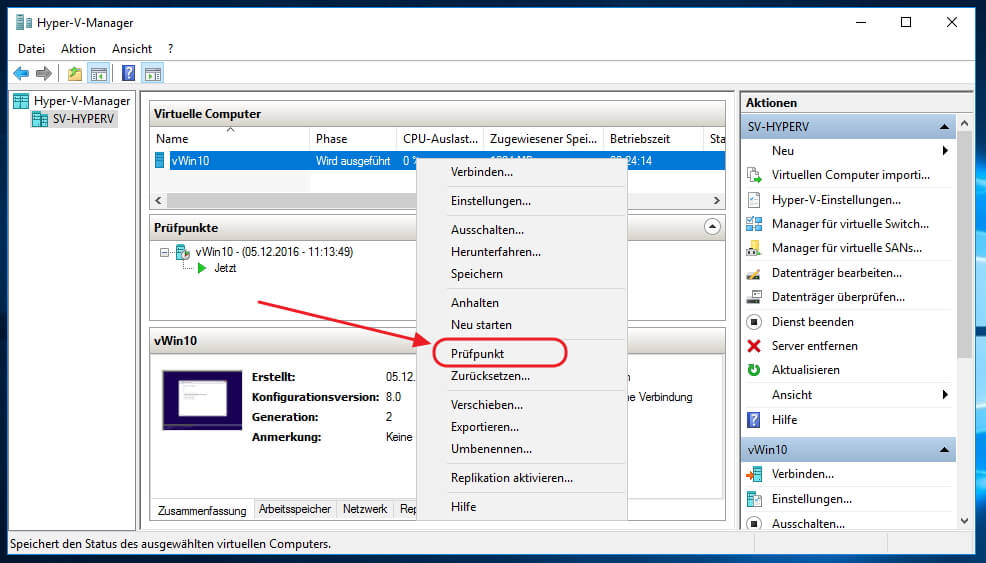Click the Back arrow toolbar icon
The height and width of the screenshot is (563, 986).
[x=21, y=74]
